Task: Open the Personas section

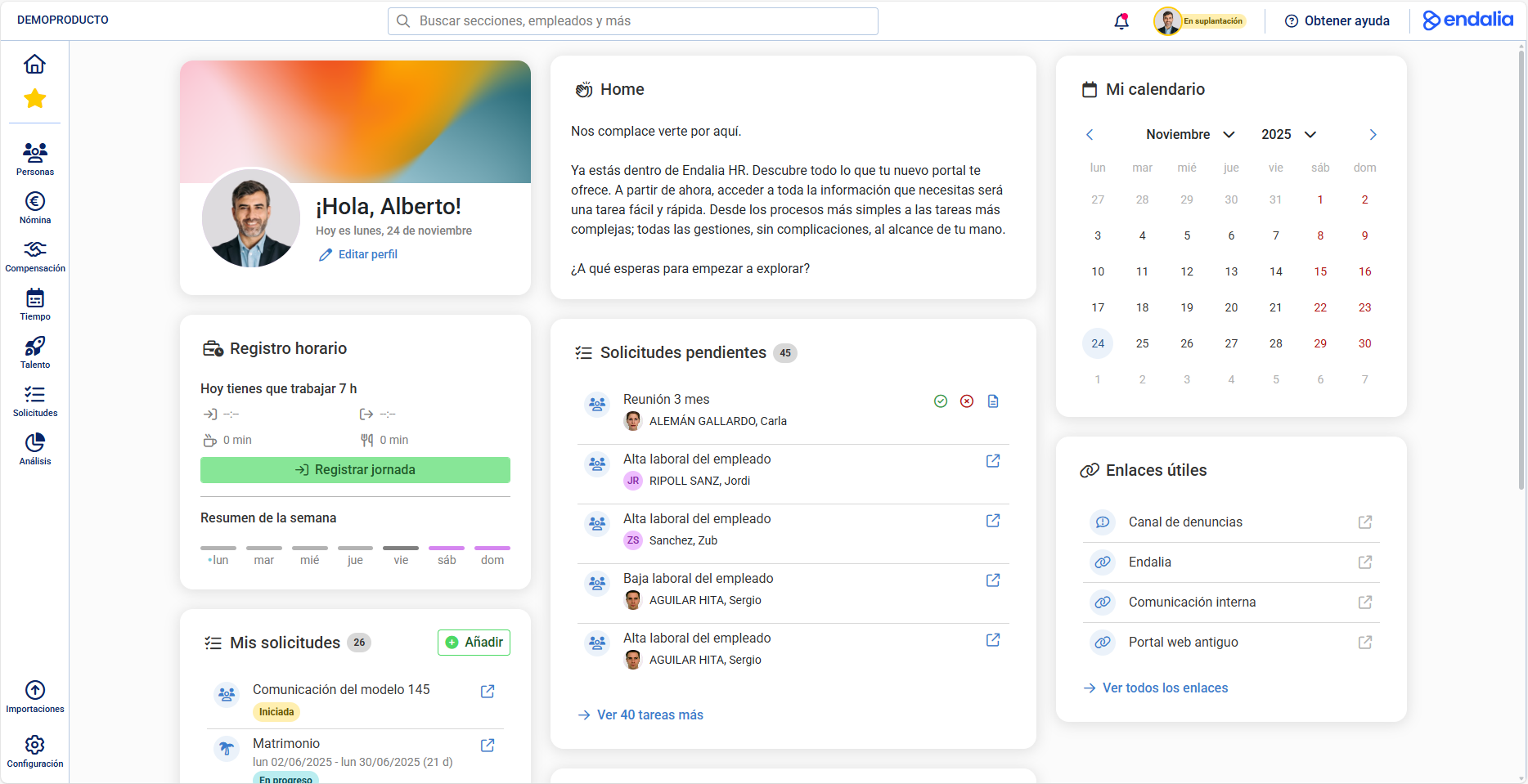Action: [34, 159]
